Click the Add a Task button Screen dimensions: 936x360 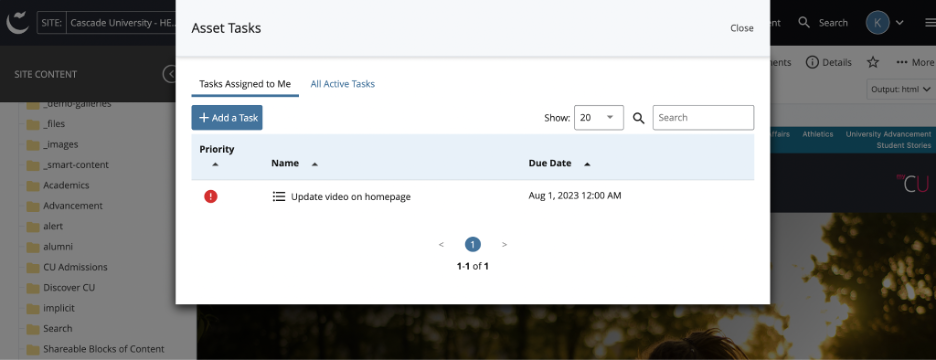[227, 118]
